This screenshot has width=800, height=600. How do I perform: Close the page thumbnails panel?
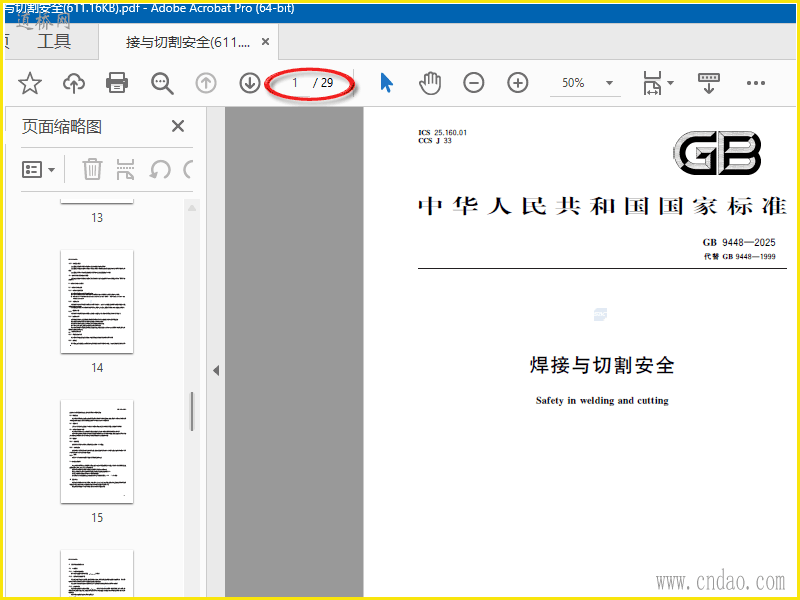tap(178, 126)
